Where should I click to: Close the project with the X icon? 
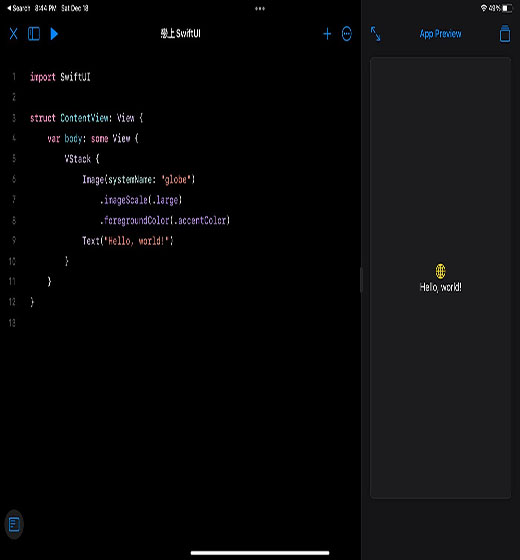(x=14, y=34)
